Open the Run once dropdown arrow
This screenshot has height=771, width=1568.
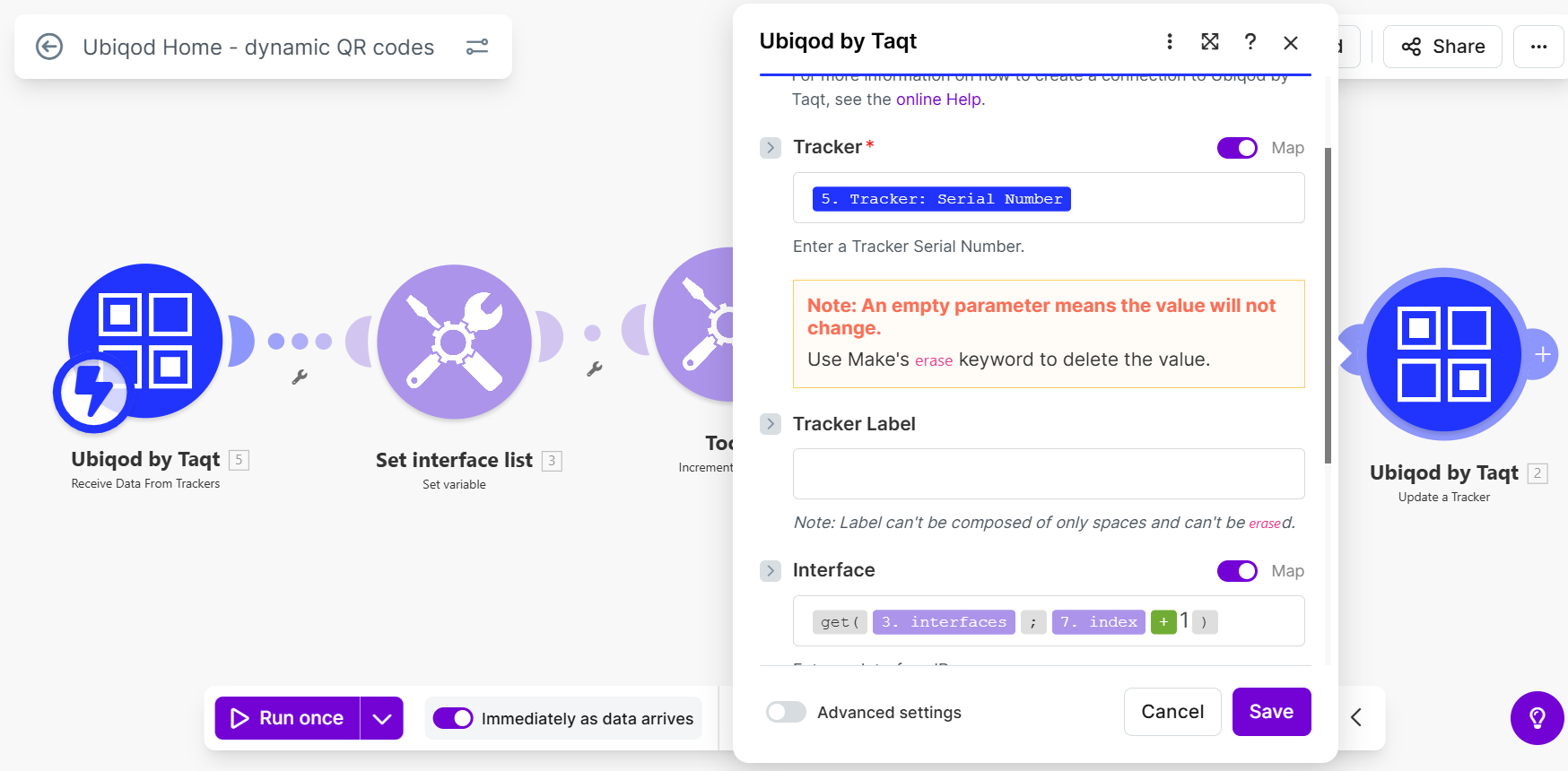[382, 718]
